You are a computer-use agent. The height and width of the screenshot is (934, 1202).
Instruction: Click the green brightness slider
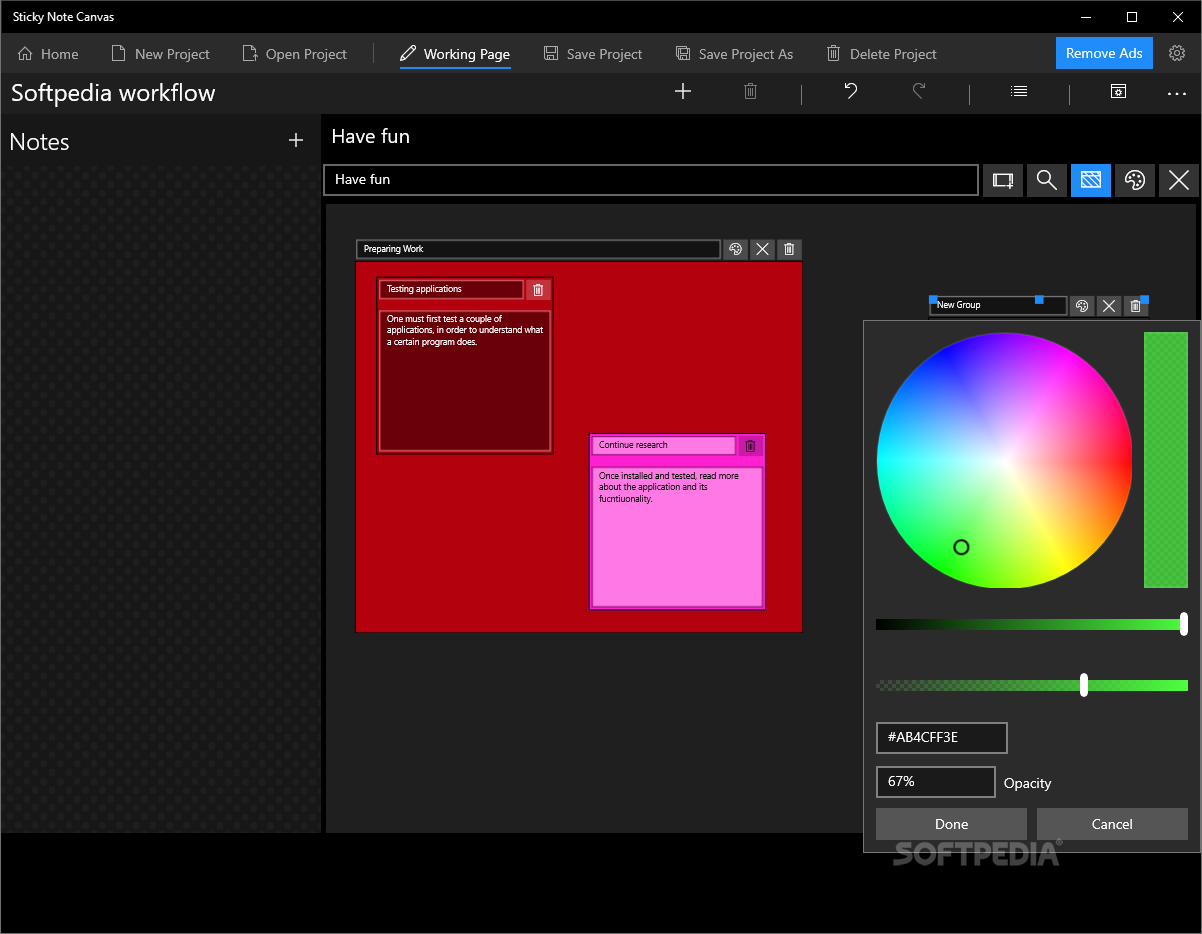click(1031, 624)
